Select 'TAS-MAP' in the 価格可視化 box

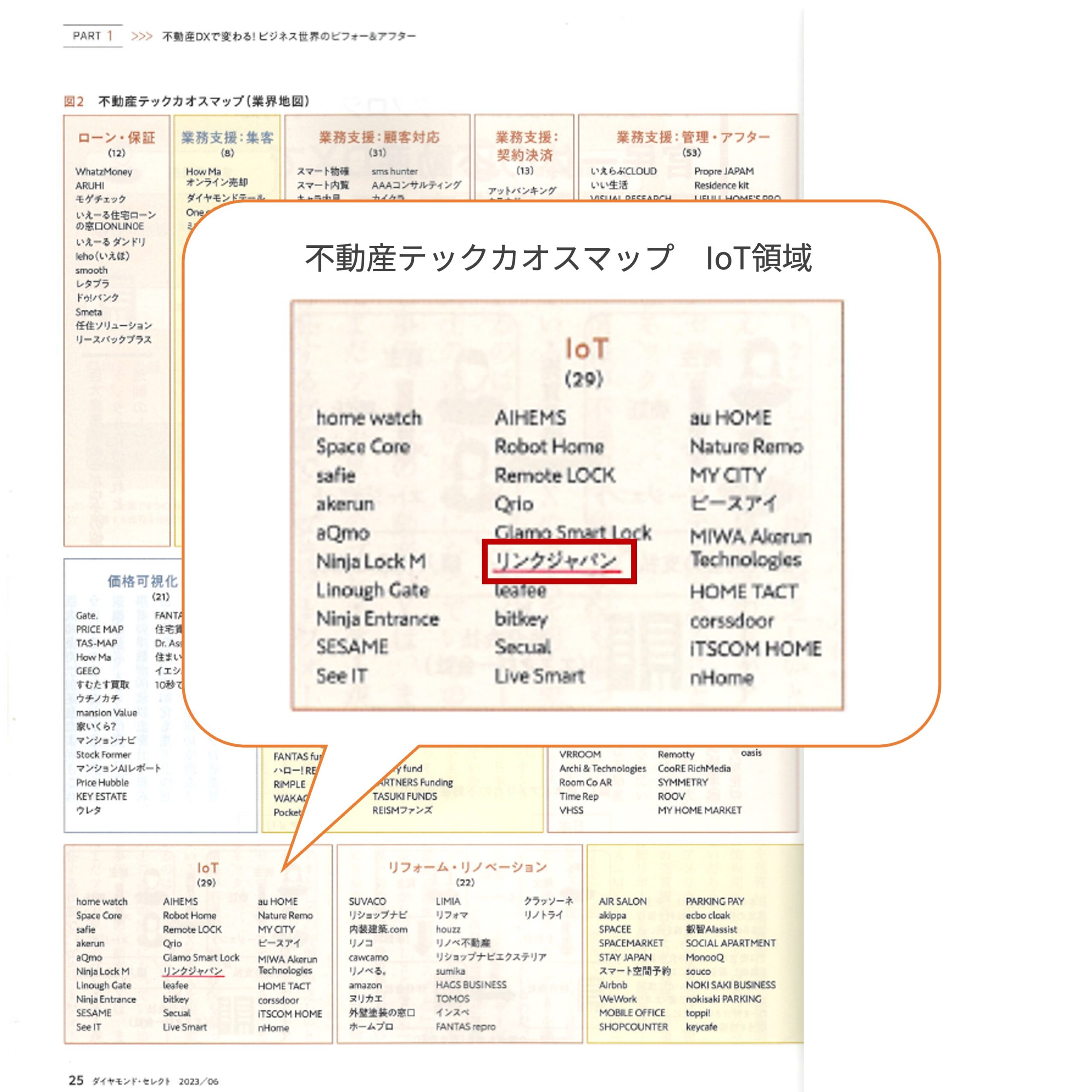pos(97,643)
